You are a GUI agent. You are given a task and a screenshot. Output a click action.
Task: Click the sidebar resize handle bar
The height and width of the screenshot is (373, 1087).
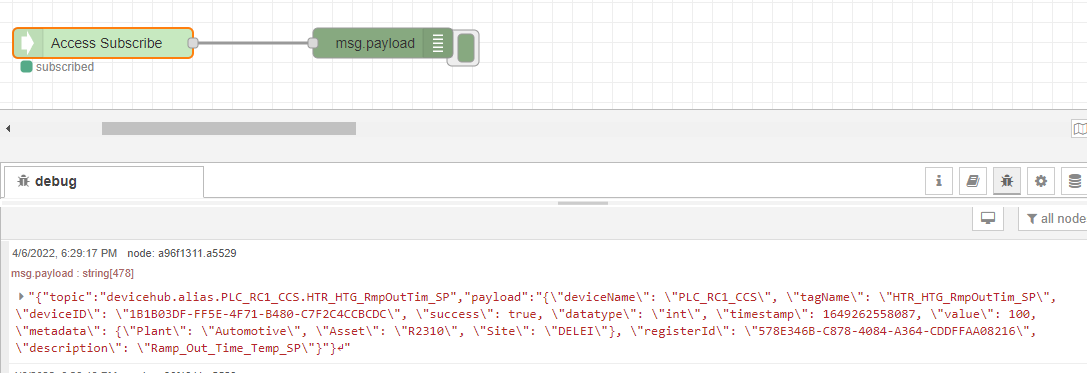tap(583, 203)
